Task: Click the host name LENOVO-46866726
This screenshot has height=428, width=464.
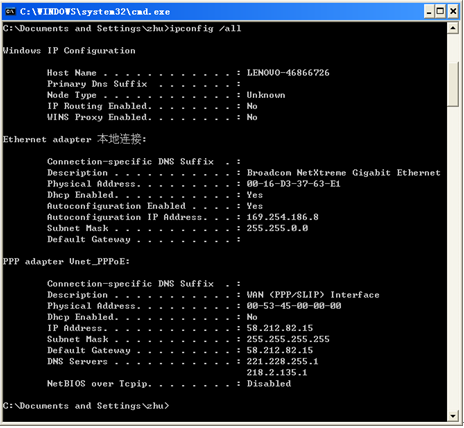Action: pyautogui.click(x=288, y=73)
